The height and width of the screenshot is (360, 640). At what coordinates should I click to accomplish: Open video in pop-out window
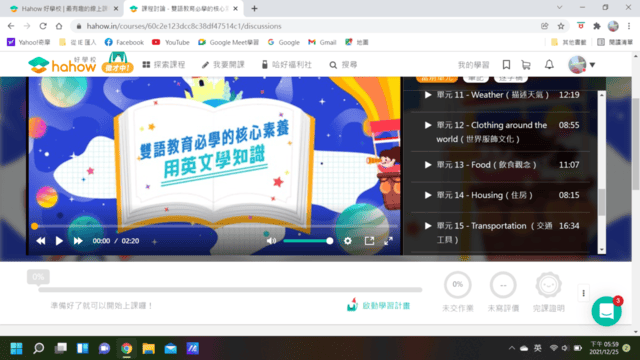369,241
